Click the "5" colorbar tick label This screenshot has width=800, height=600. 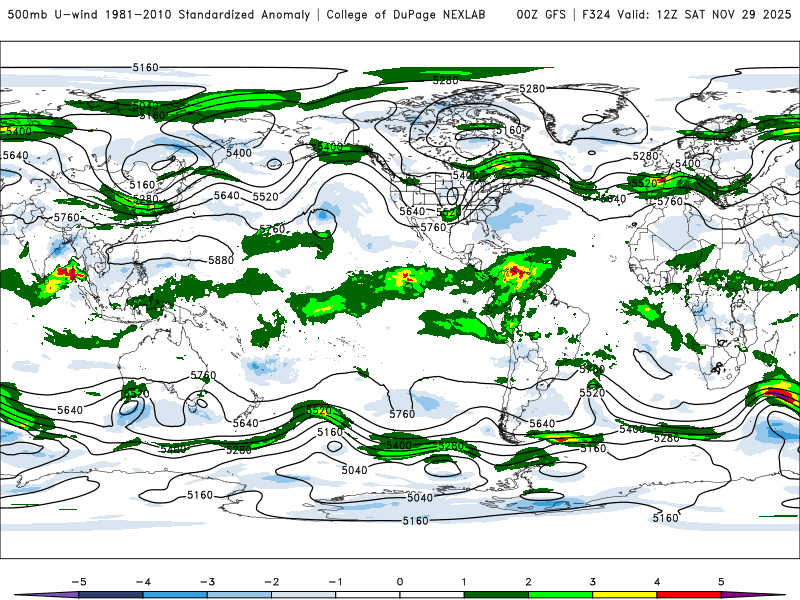(721, 582)
